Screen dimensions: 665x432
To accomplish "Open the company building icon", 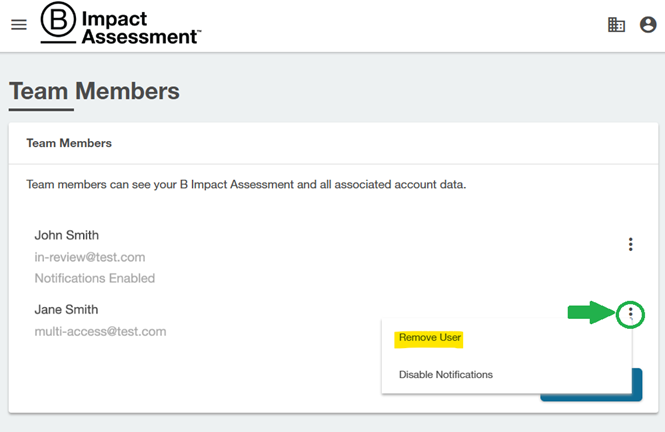I will (616, 25).
